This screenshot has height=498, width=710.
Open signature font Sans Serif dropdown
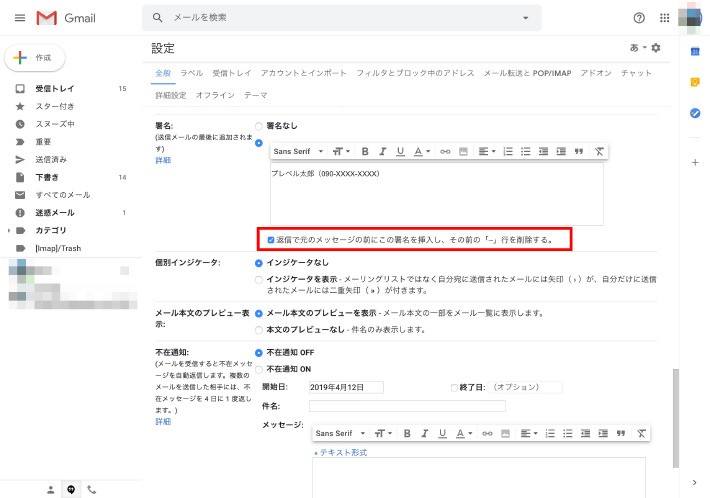[x=298, y=151]
